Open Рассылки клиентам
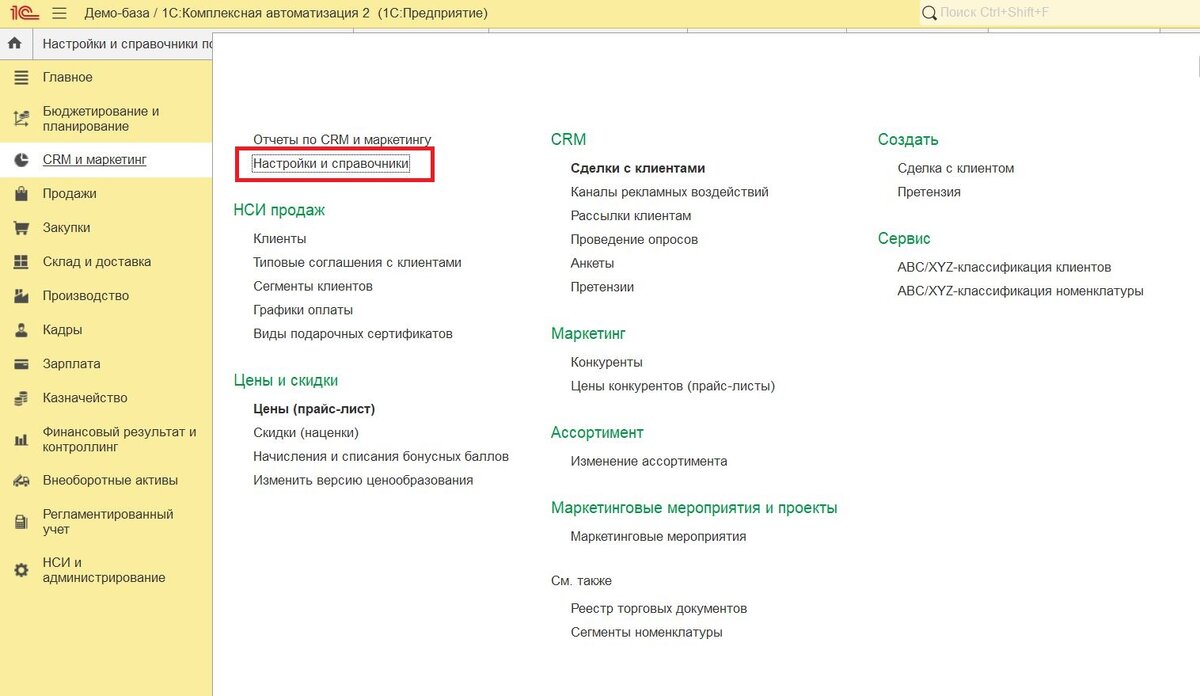The height and width of the screenshot is (696, 1200). point(631,216)
